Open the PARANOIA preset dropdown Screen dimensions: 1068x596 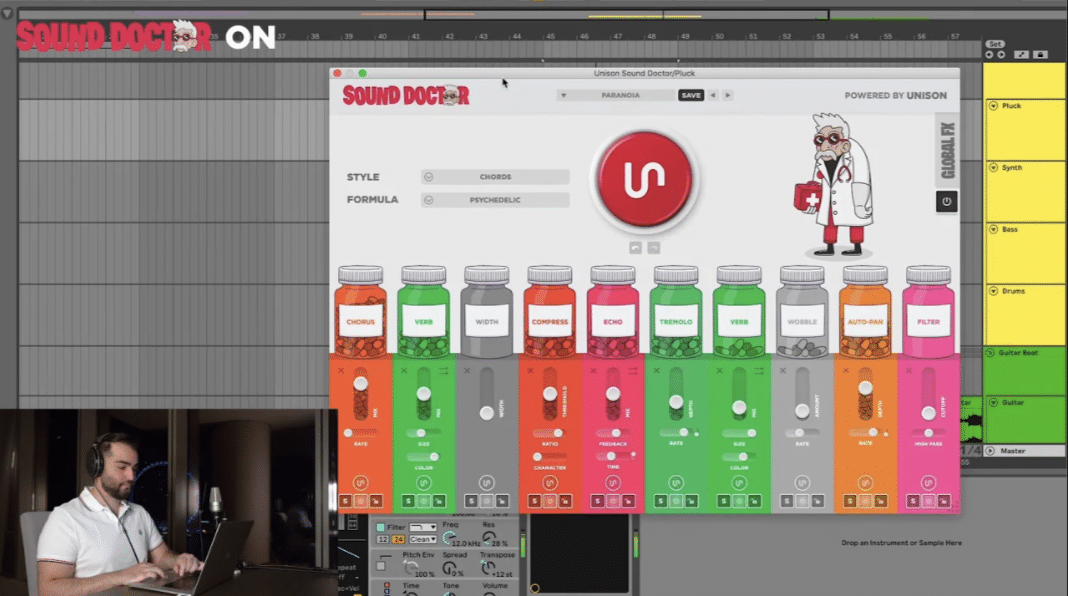point(616,95)
